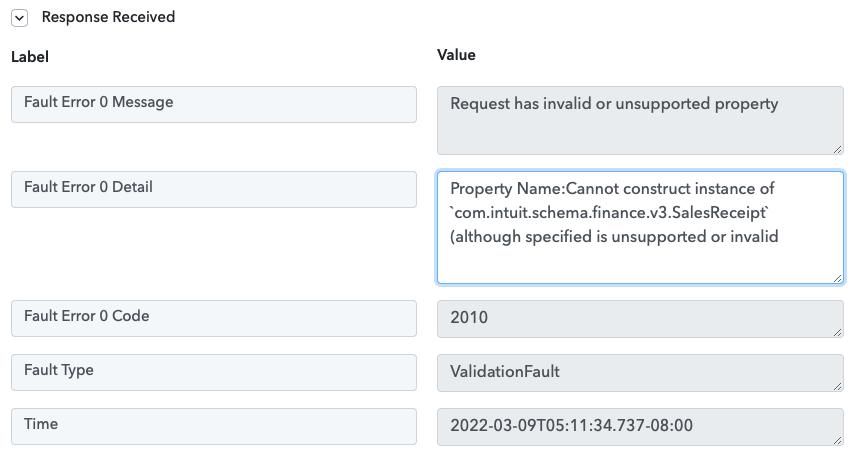Grab resize handle of the 2010 code box
The width and height of the screenshot is (858, 459).
click(x=838, y=332)
